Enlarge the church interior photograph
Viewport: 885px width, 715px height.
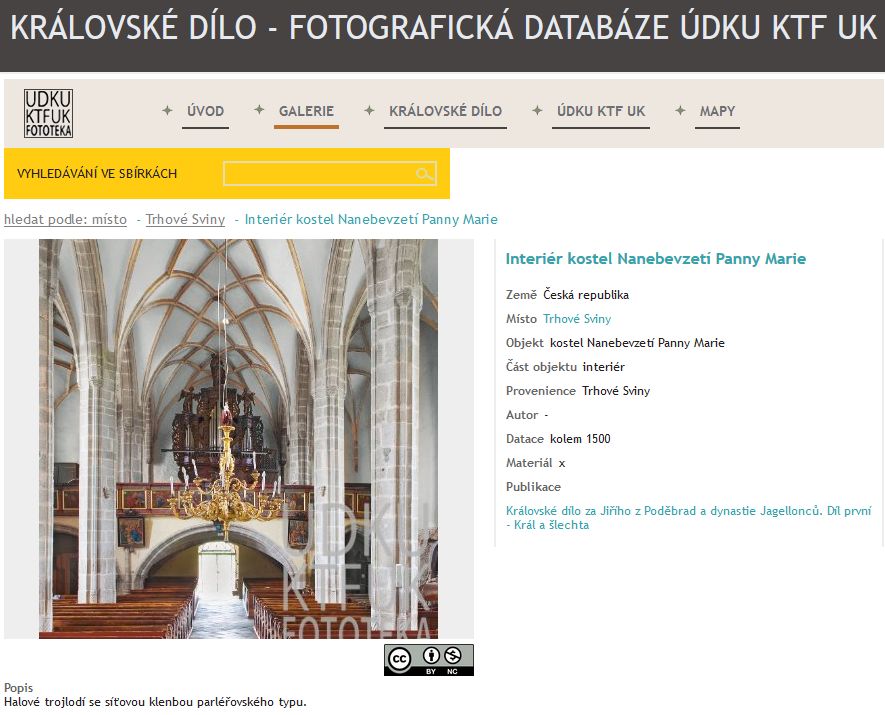tap(238, 439)
